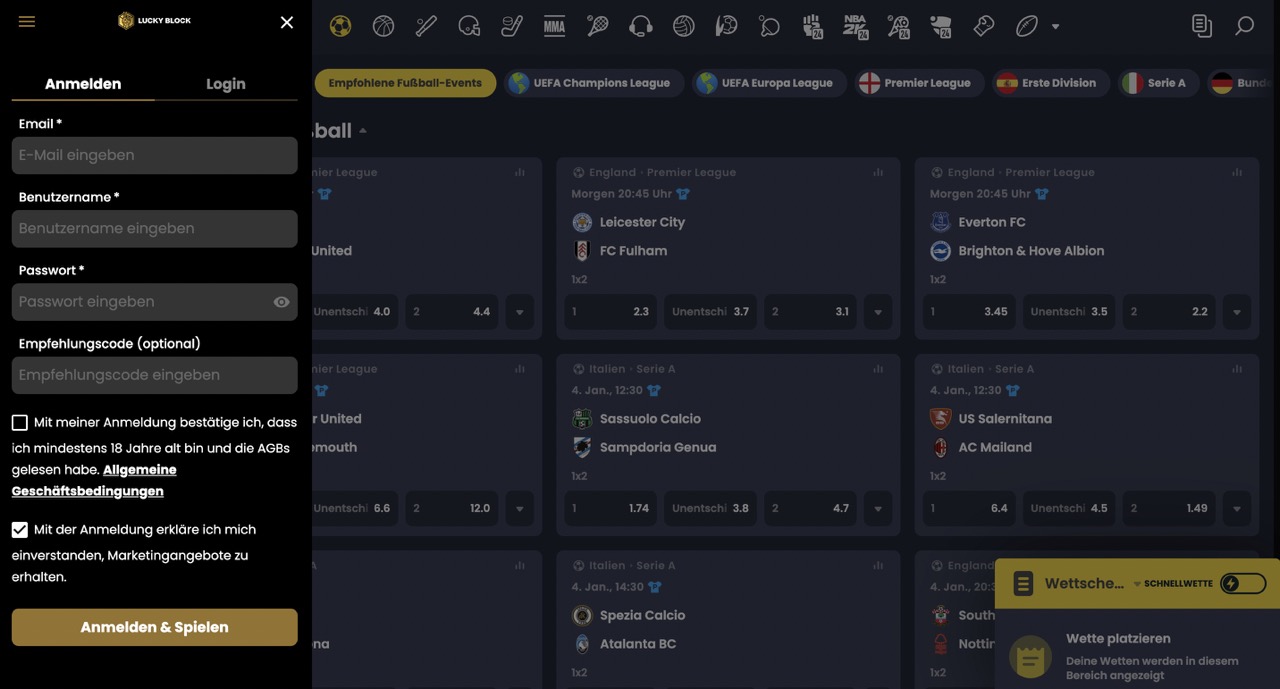
Task: Select the baseball bat sport icon
Action: point(426,26)
